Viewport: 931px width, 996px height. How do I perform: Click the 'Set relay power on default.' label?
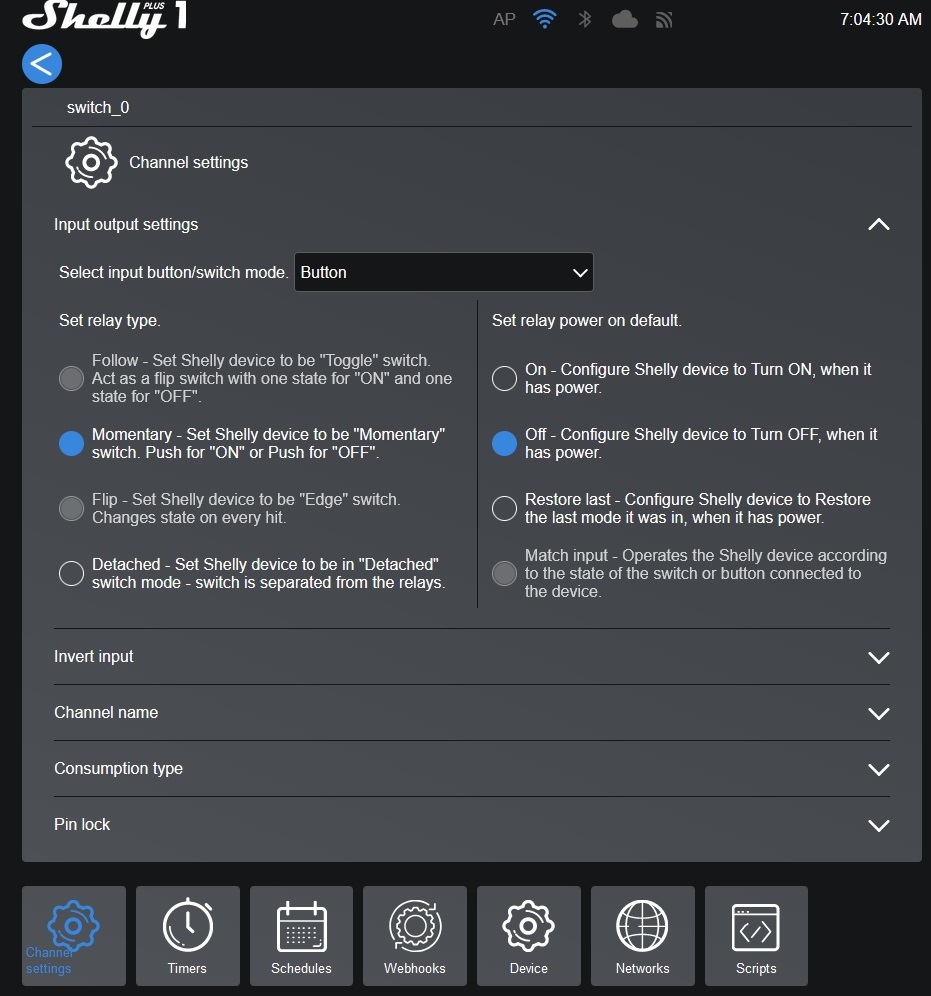[587, 321]
